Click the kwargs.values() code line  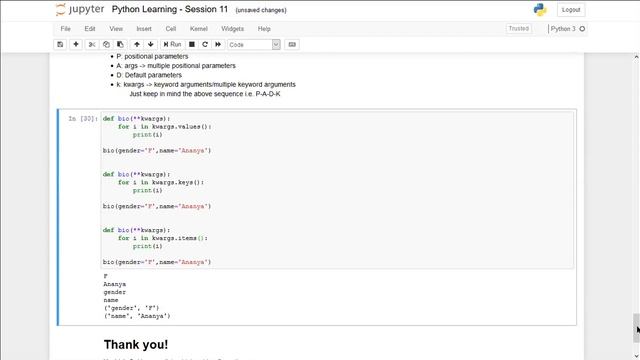click(165, 127)
